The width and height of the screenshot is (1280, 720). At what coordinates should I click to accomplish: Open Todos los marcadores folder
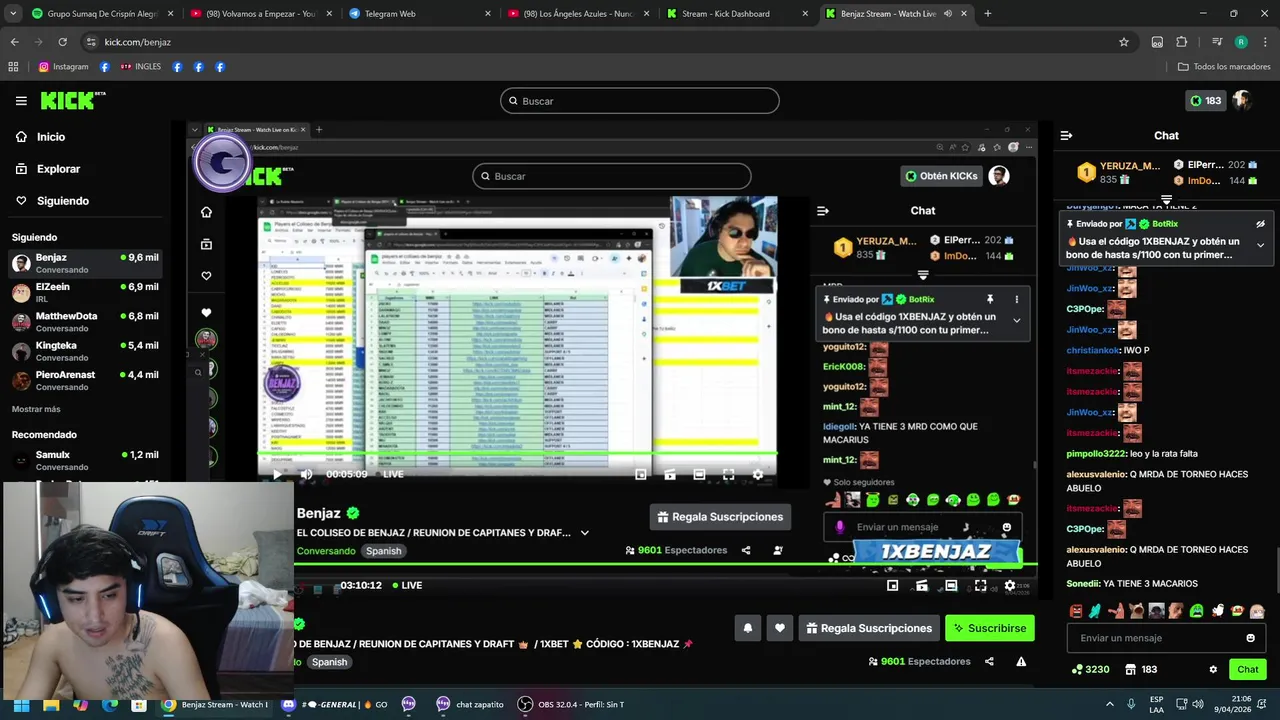pyautogui.click(x=1224, y=67)
